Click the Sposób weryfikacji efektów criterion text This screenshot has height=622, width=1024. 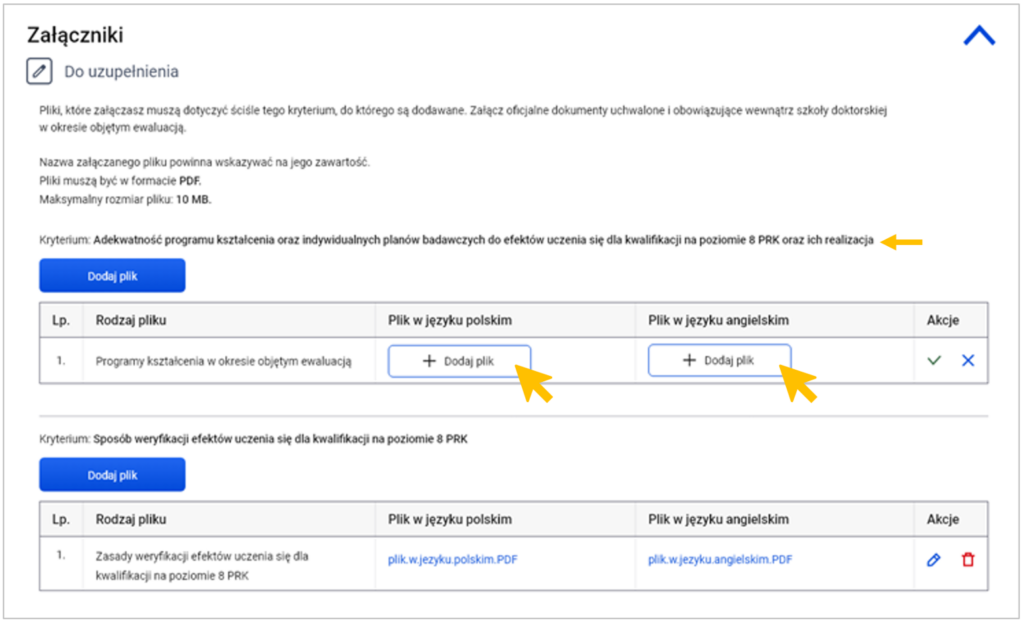(x=280, y=439)
